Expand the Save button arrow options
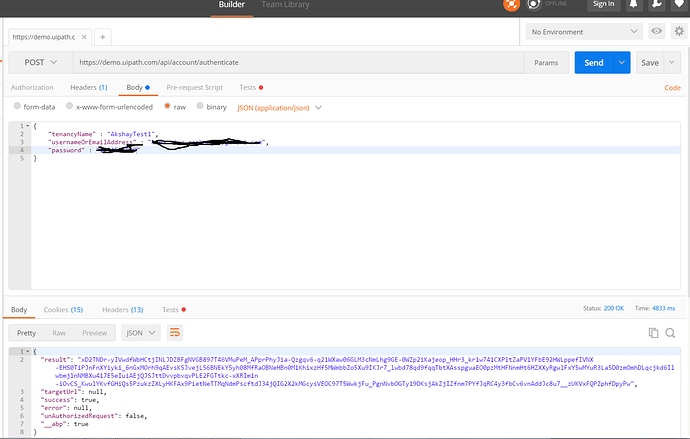The image size is (690, 439). pos(672,62)
